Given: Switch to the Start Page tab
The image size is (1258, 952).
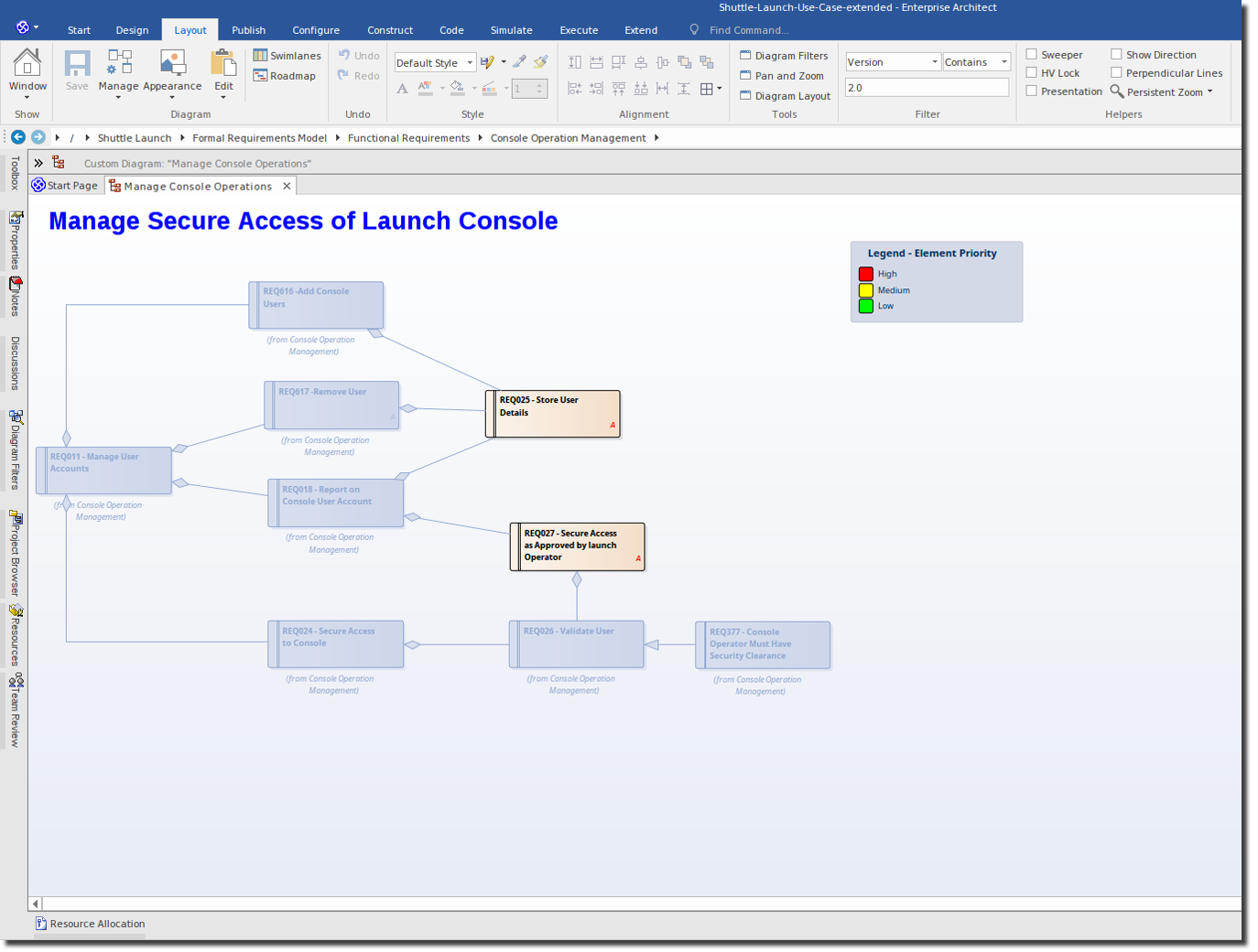Looking at the screenshot, I should tap(65, 186).
